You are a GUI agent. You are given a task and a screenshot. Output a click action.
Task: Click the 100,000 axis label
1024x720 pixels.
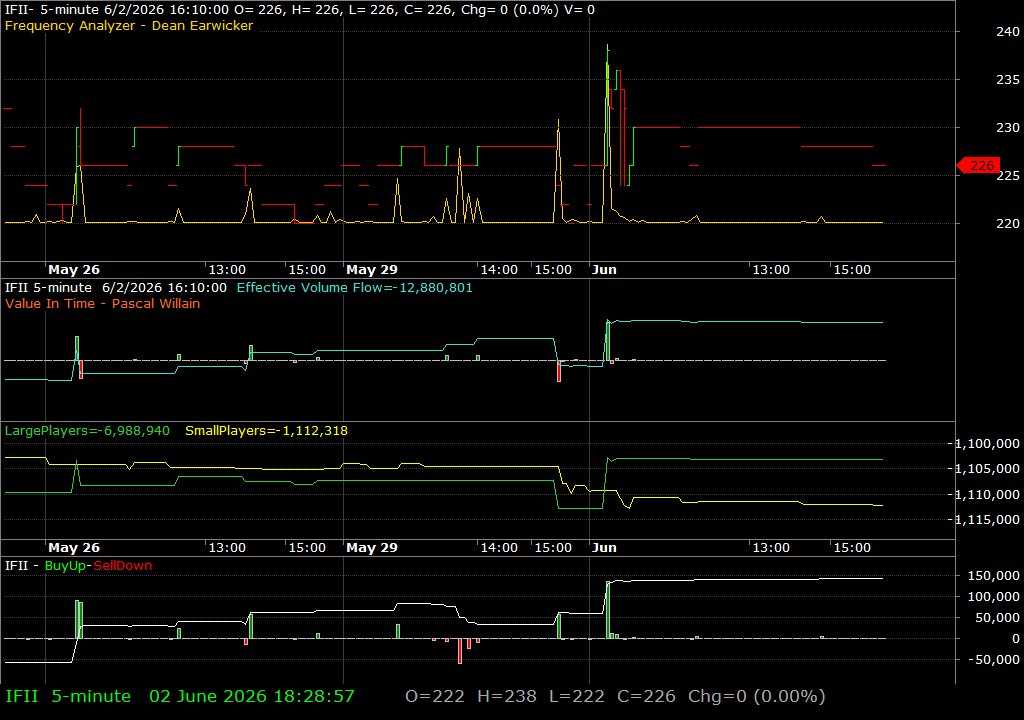pyautogui.click(x=993, y=597)
